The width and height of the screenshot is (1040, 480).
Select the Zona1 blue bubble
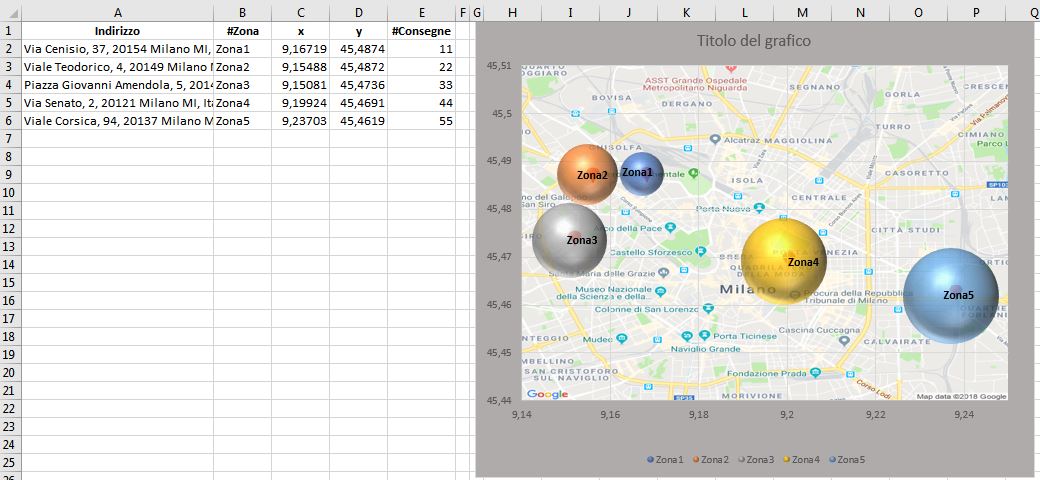pyautogui.click(x=641, y=174)
